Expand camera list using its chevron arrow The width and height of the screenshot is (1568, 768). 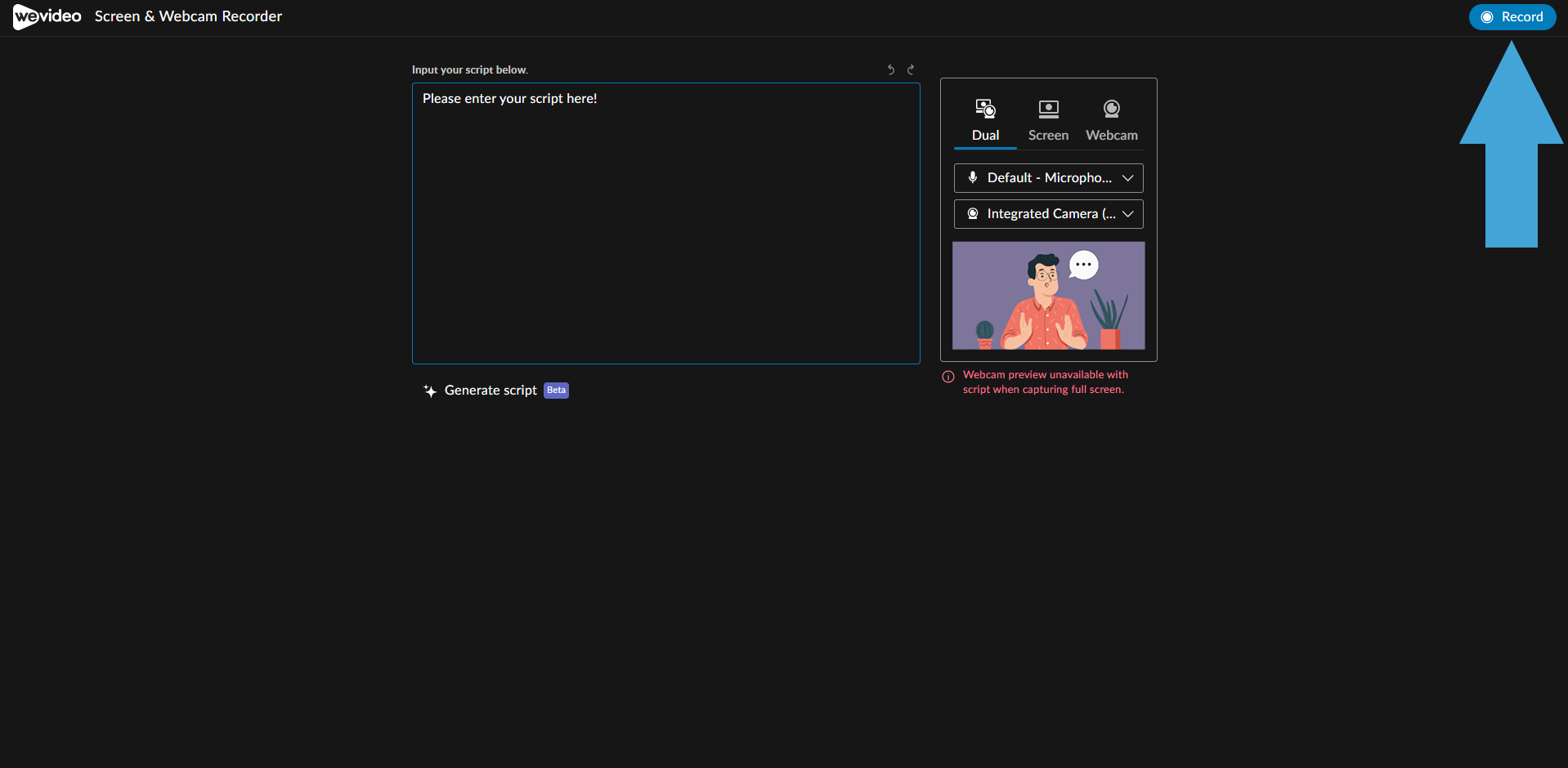pos(1128,214)
